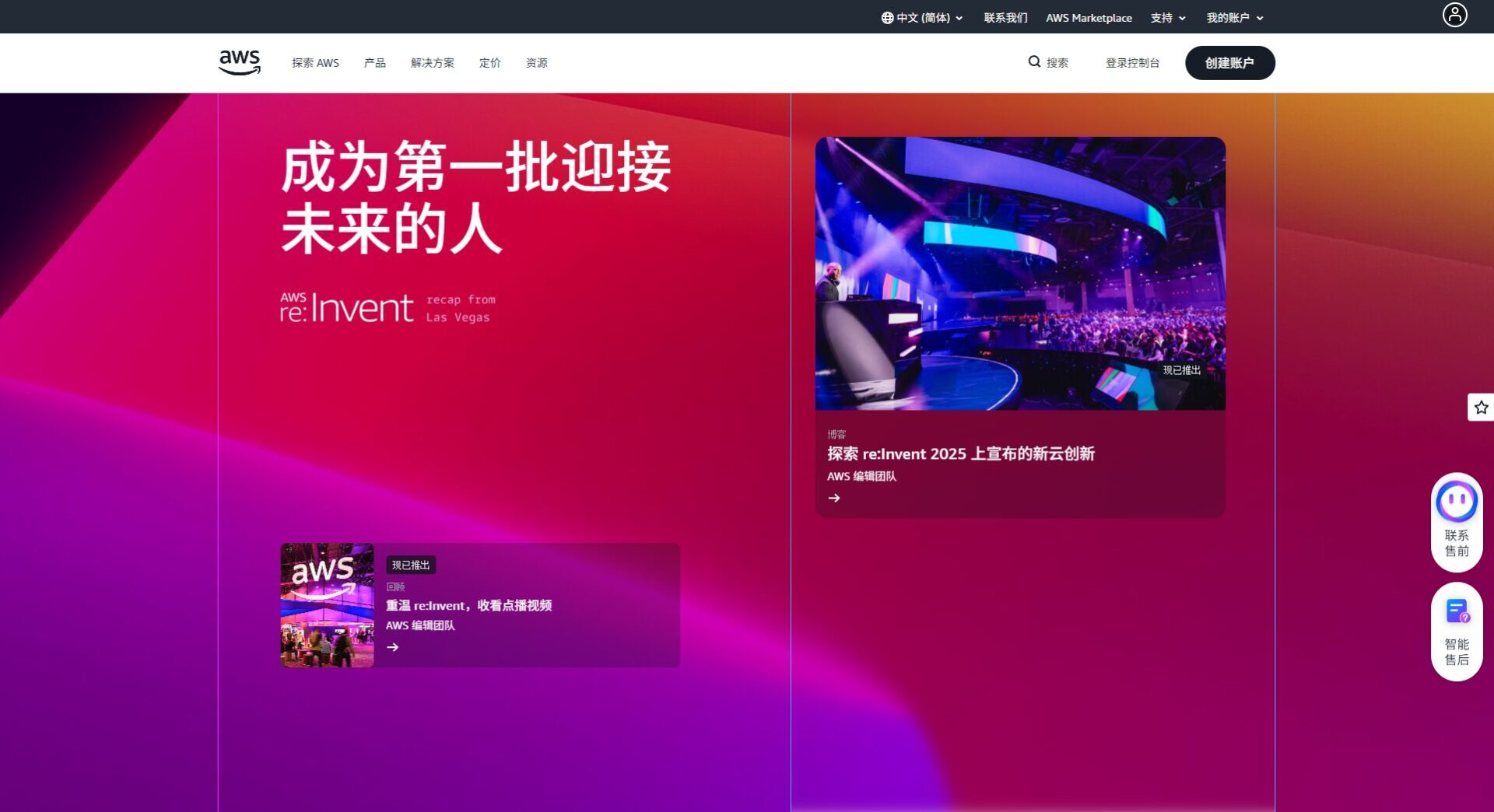Click the search magnifier icon
Viewport: 1494px width, 812px height.
1034,61
